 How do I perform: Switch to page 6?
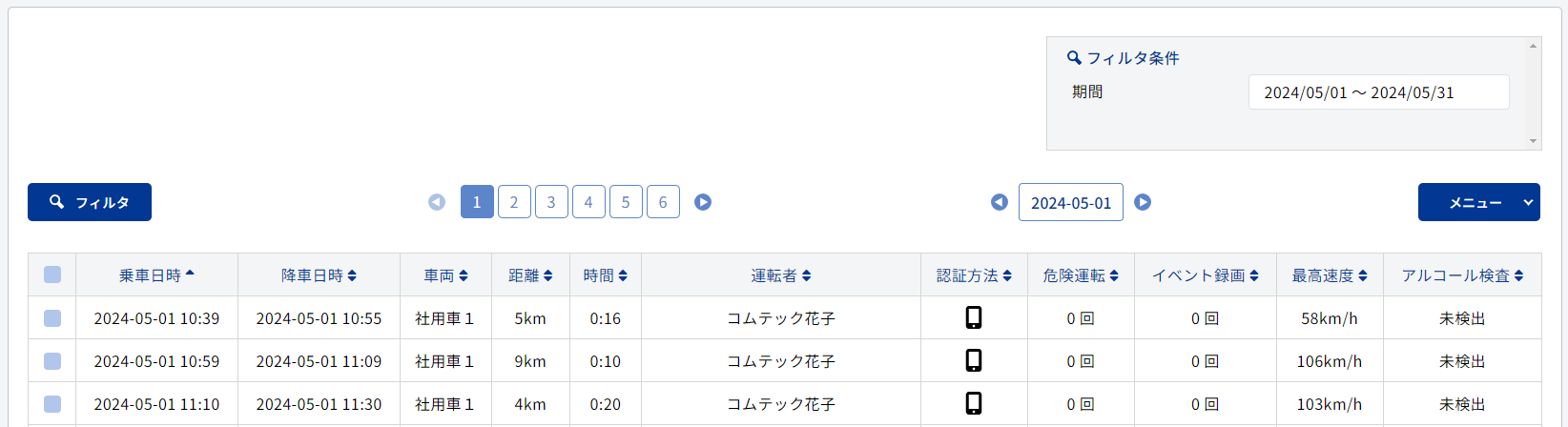click(x=663, y=202)
